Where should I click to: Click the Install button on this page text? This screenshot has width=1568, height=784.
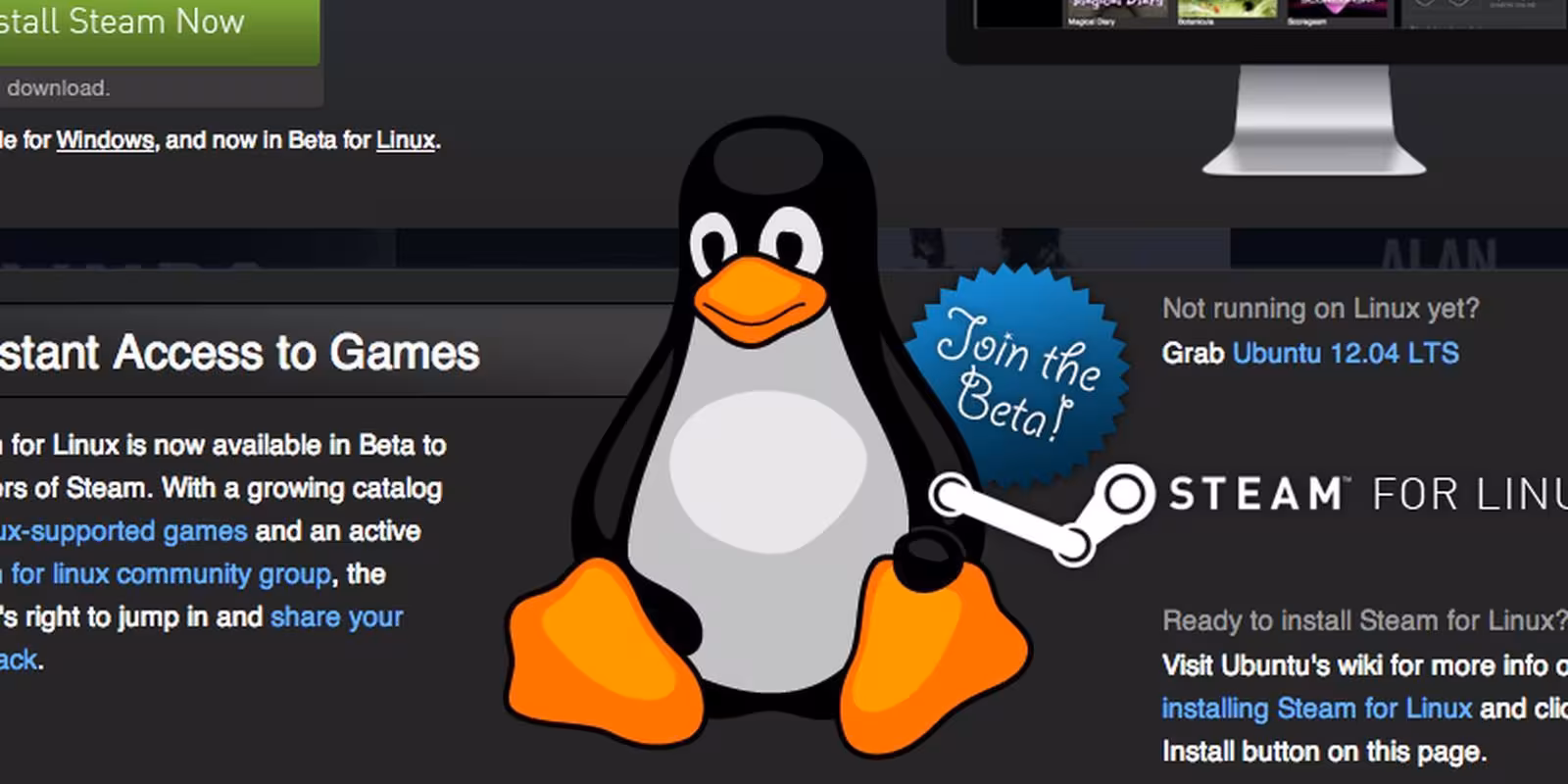coord(1324,752)
